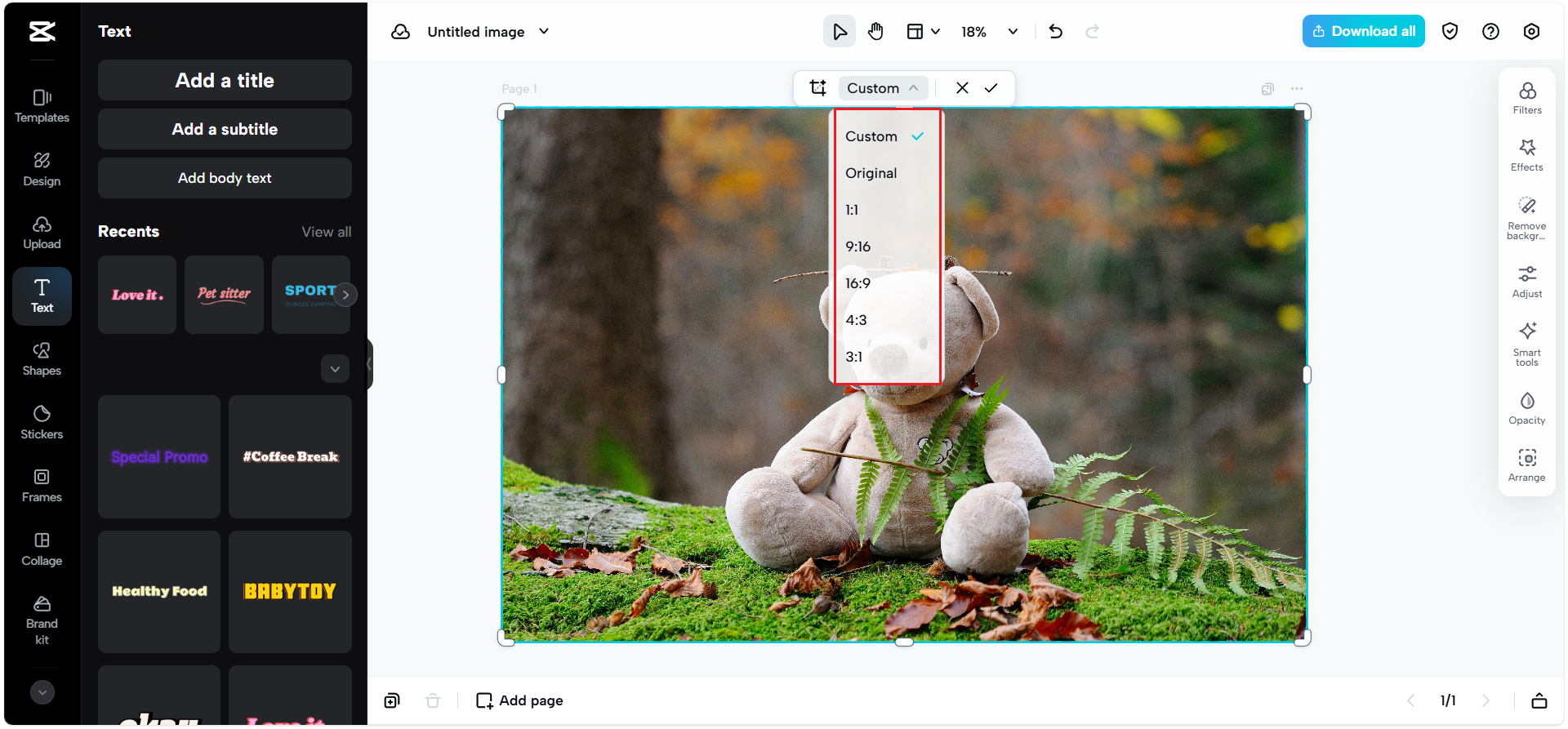Click the CapCut logo icon
This screenshot has width=1568, height=729.
pyautogui.click(x=42, y=32)
